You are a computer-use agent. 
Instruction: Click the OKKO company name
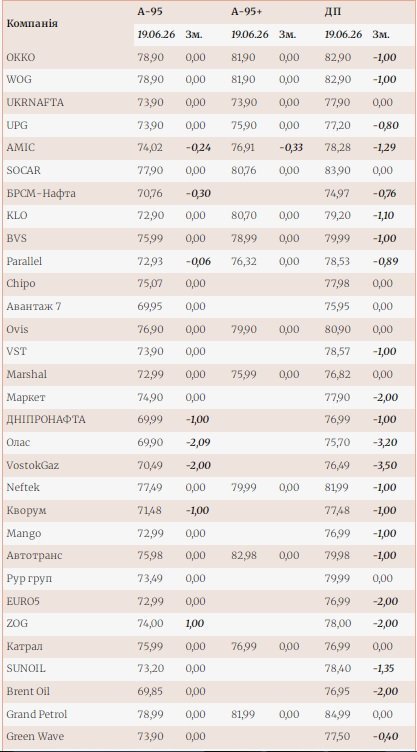[21, 57]
